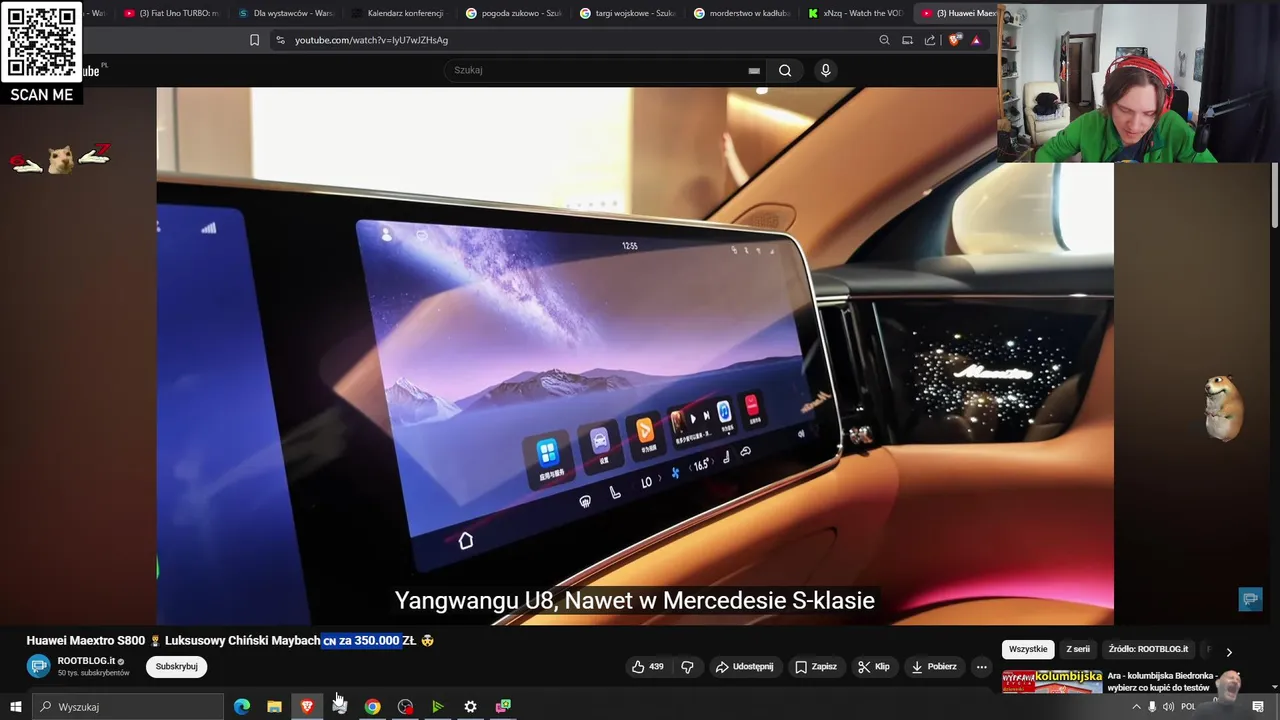Open Google Chrome from the taskbar
1280x720 pixels.
pos(372,707)
